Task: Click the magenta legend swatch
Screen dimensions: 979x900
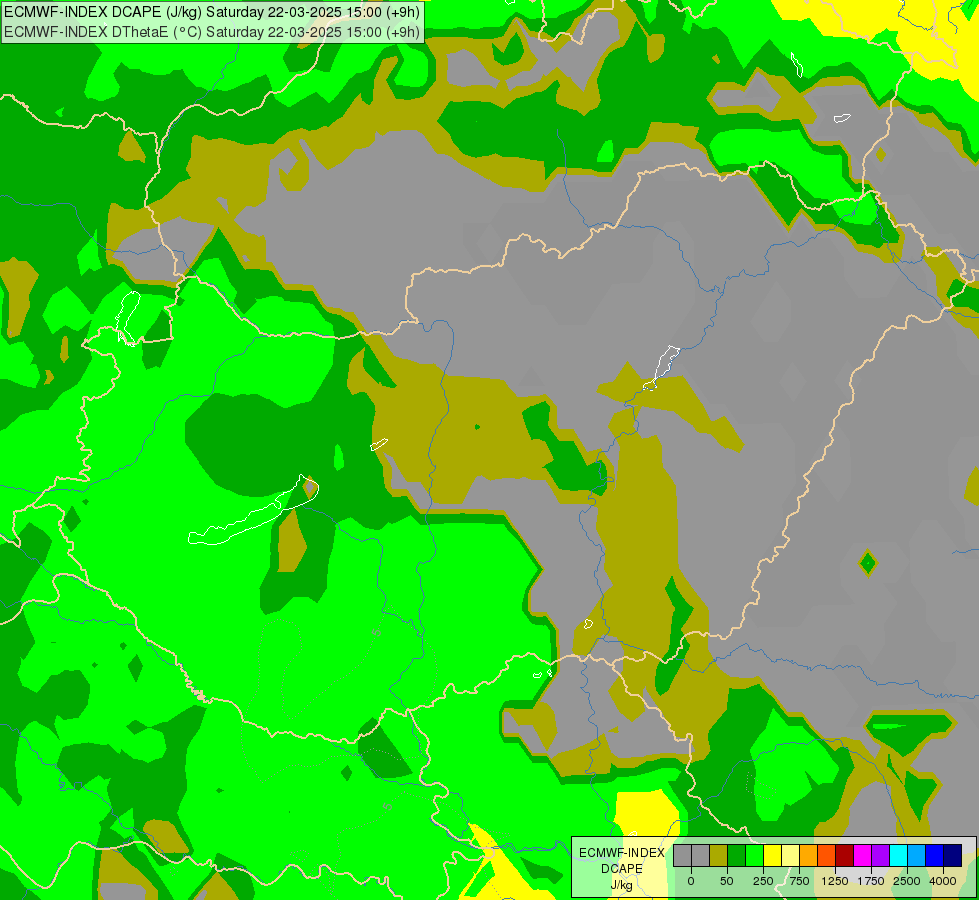Action: [x=863, y=855]
